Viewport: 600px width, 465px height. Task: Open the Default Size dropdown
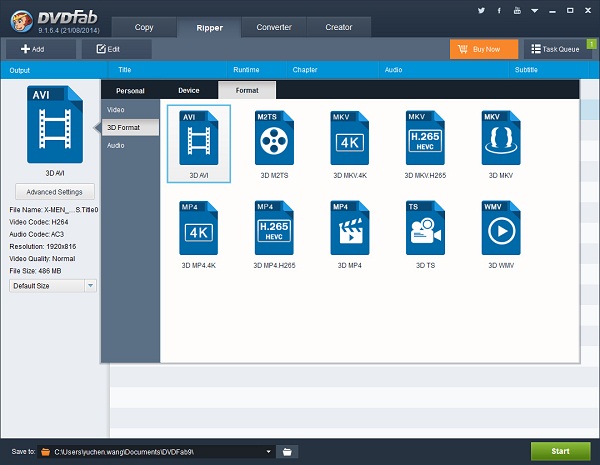pyautogui.click(x=53, y=286)
